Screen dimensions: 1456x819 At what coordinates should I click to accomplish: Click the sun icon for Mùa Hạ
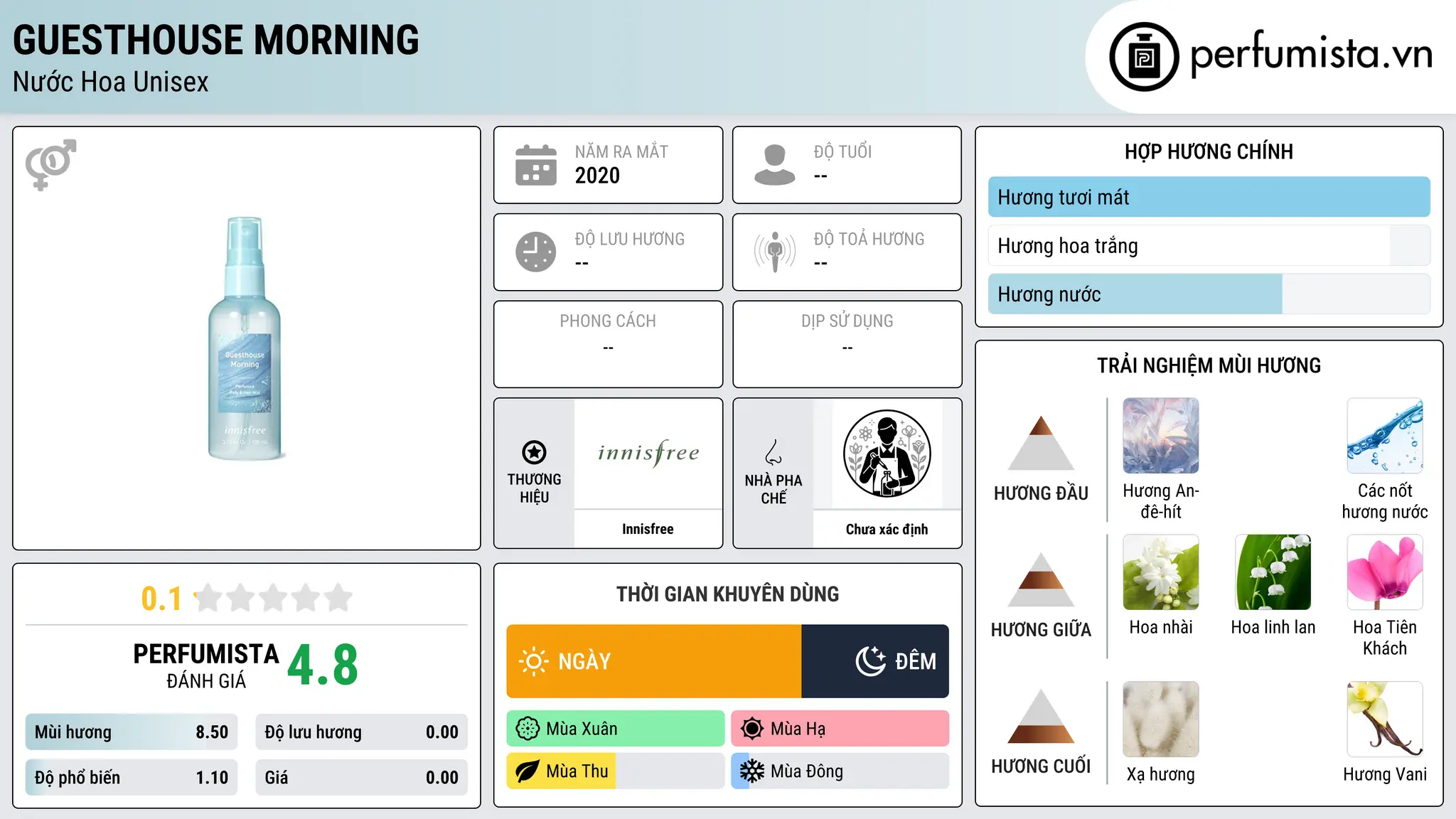point(752,729)
